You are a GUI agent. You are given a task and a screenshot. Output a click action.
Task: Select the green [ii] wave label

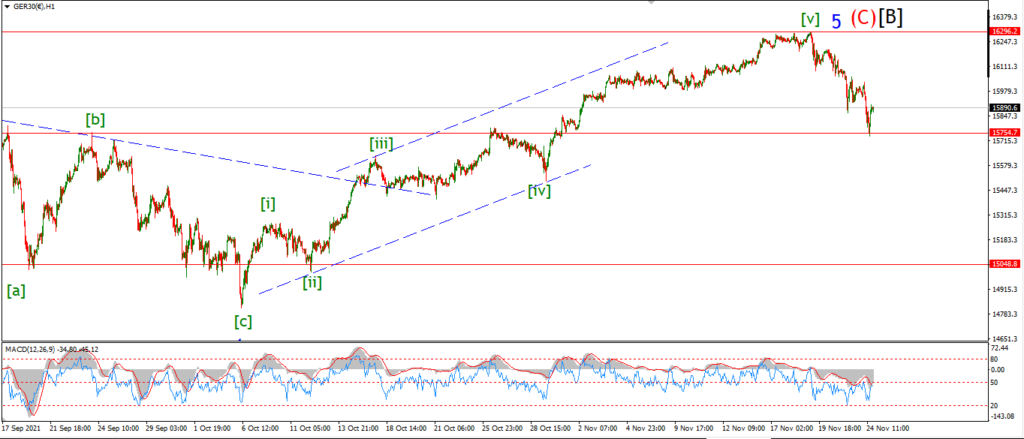coord(312,283)
